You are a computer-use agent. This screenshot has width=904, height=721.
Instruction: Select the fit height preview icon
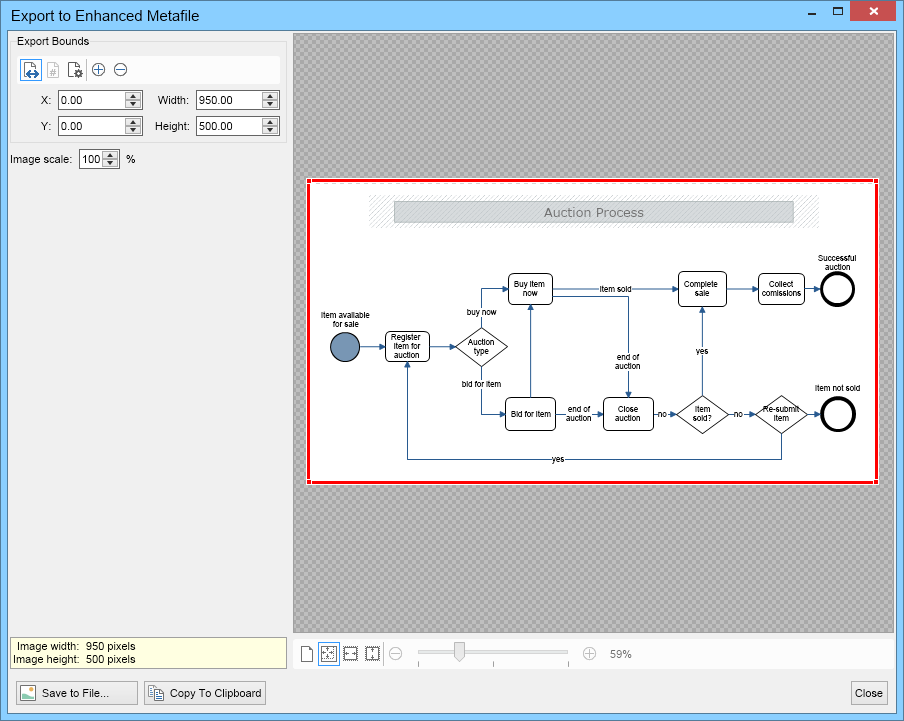pyautogui.click(x=372, y=654)
